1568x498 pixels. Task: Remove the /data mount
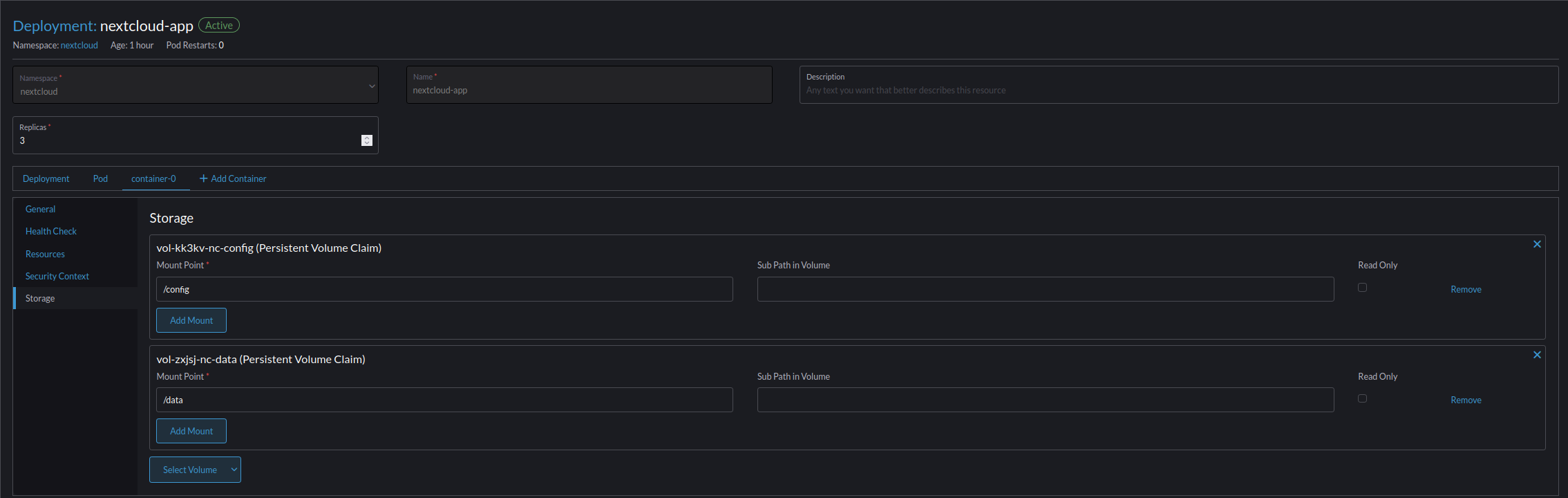point(1466,400)
